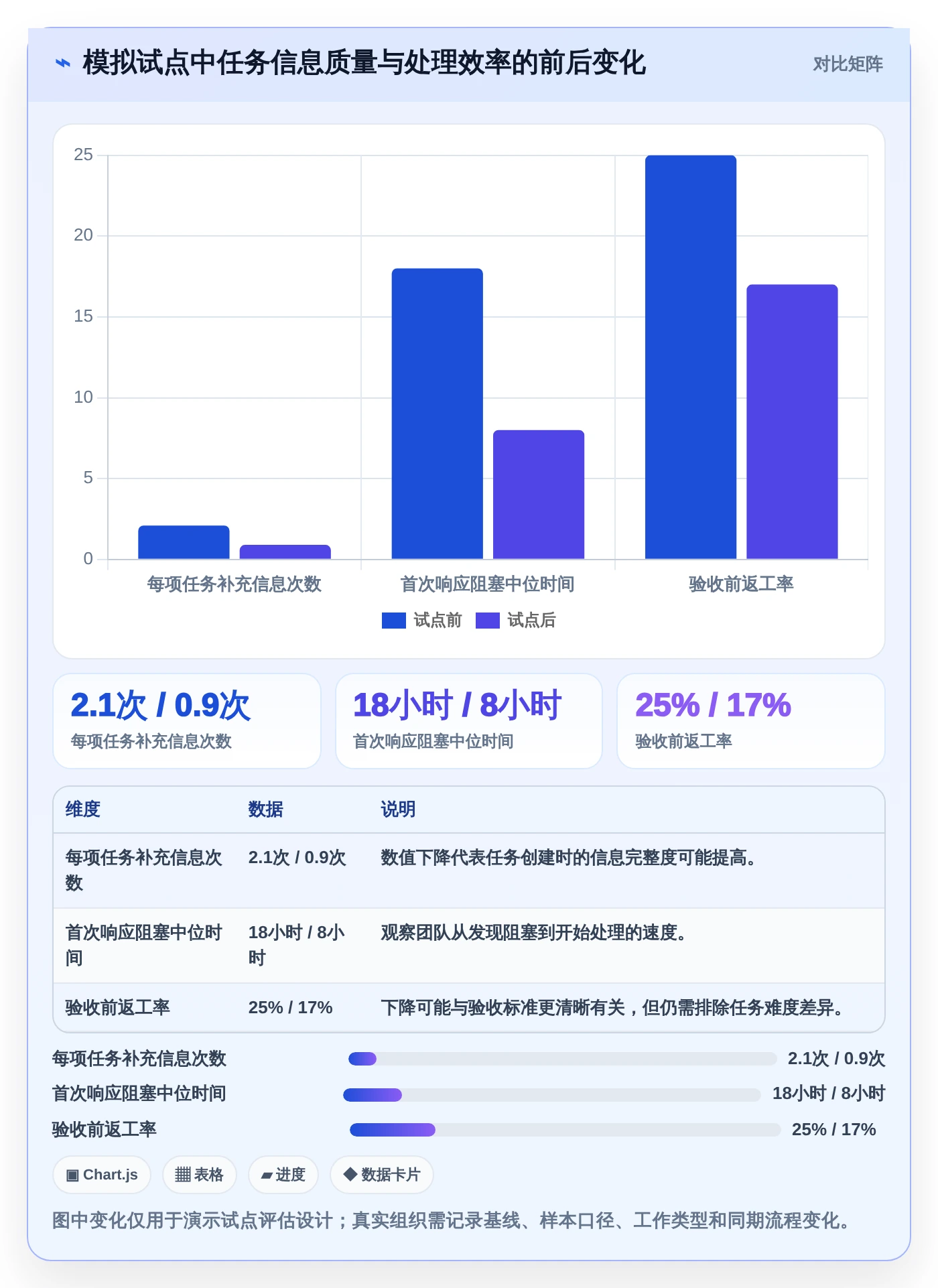Select the 25% / 17% data card
938x1288 pixels.
pos(751,721)
